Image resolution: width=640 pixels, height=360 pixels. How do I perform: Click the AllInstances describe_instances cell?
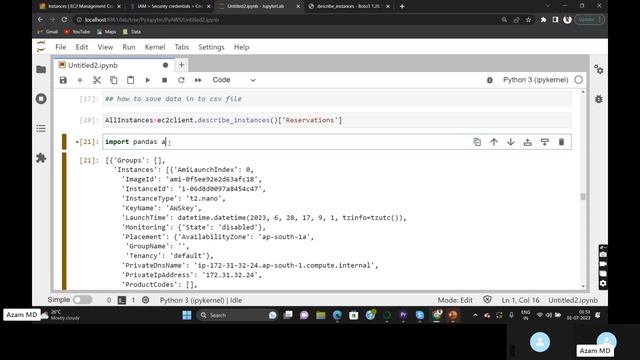337,120
